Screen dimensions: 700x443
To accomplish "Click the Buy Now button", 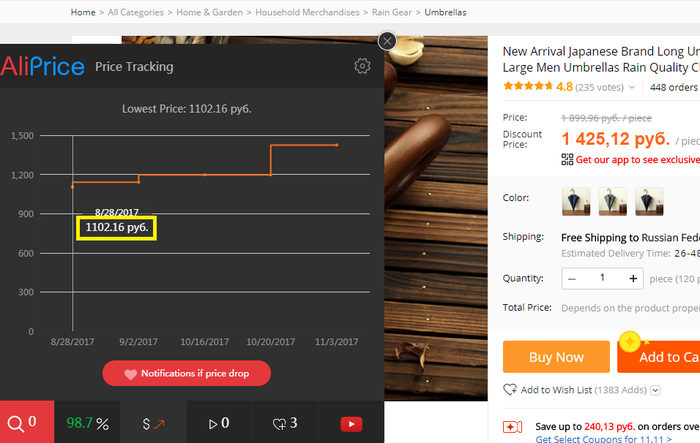I will point(555,357).
